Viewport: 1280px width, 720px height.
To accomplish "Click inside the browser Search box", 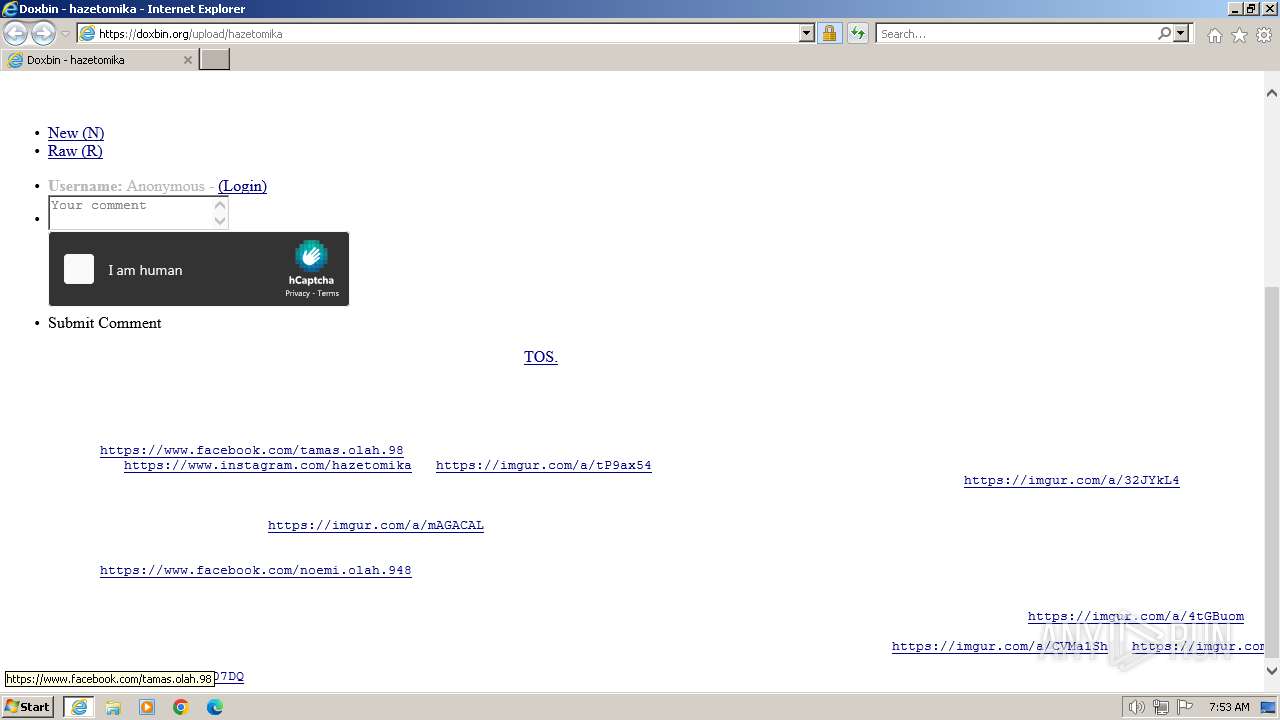I will point(1016,34).
